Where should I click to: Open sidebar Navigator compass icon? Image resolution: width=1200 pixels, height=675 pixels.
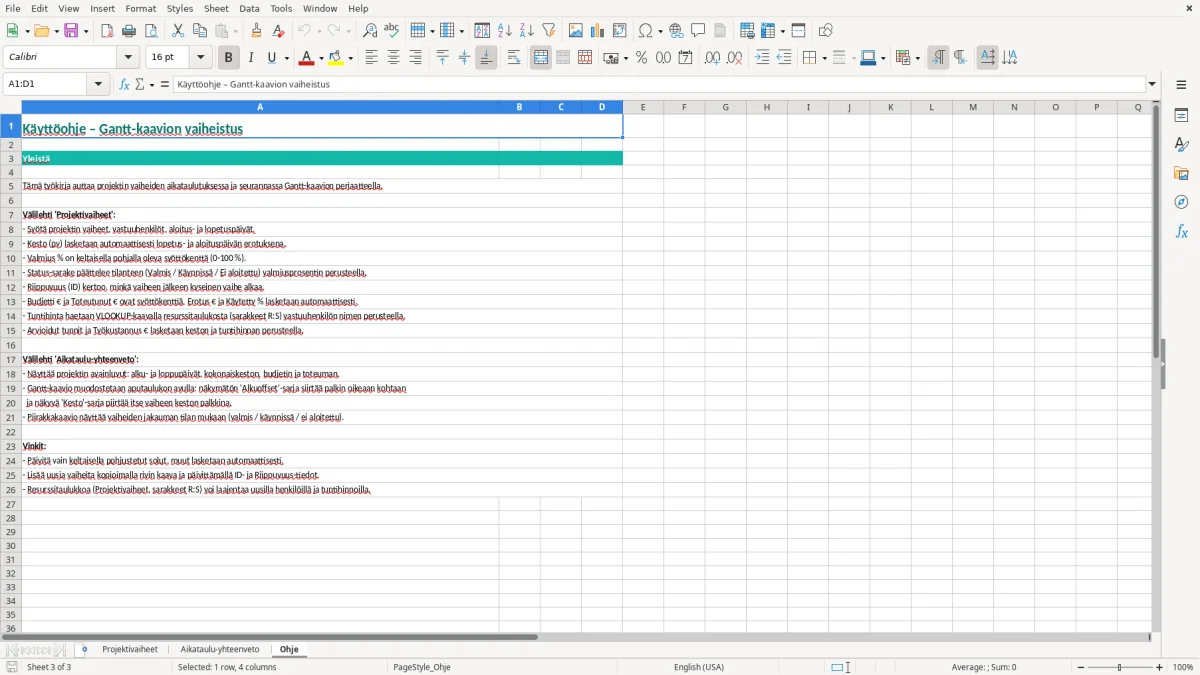tap(1181, 202)
